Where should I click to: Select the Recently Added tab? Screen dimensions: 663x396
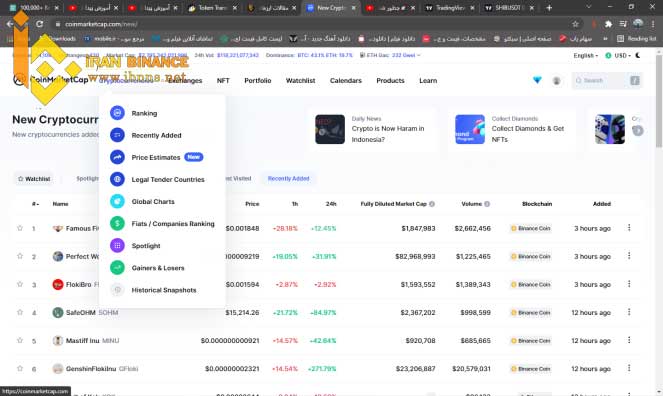[288, 178]
